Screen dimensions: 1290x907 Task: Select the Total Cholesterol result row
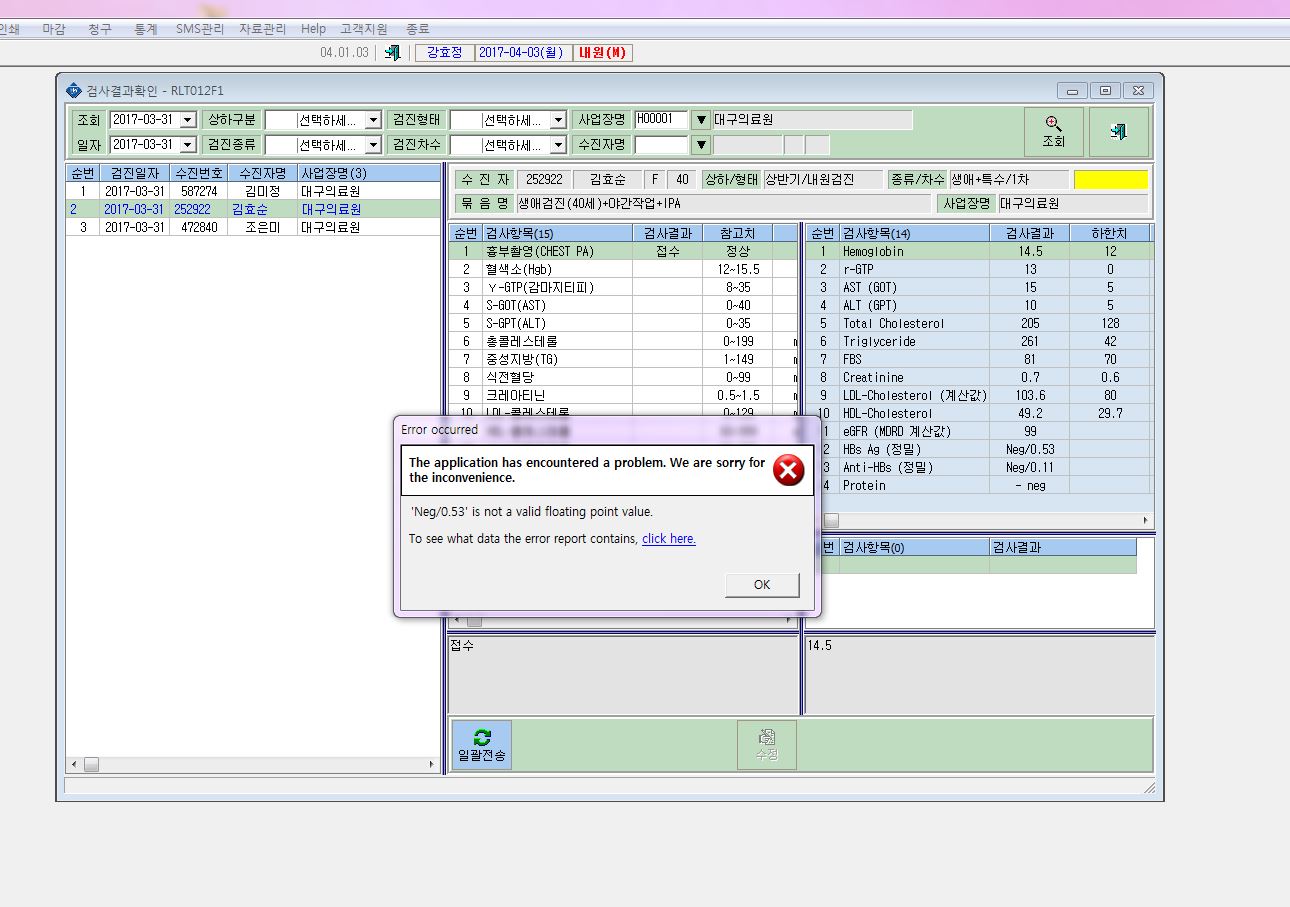[x=979, y=323]
